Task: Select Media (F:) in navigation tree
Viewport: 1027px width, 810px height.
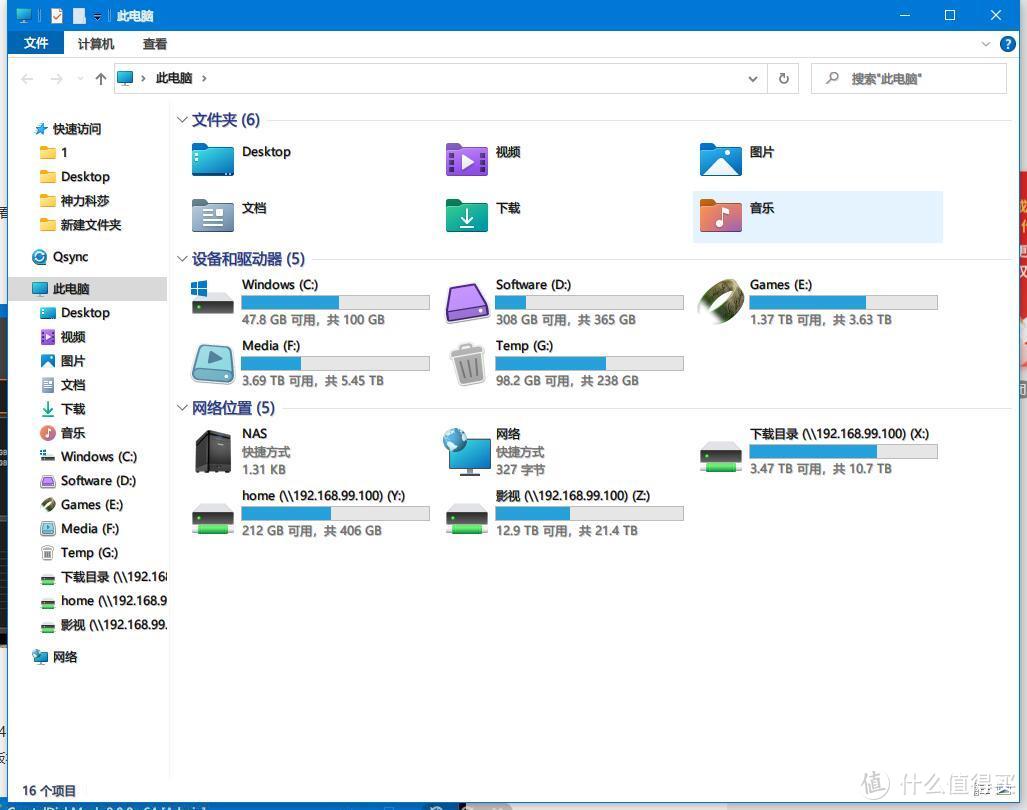Action: coord(90,528)
